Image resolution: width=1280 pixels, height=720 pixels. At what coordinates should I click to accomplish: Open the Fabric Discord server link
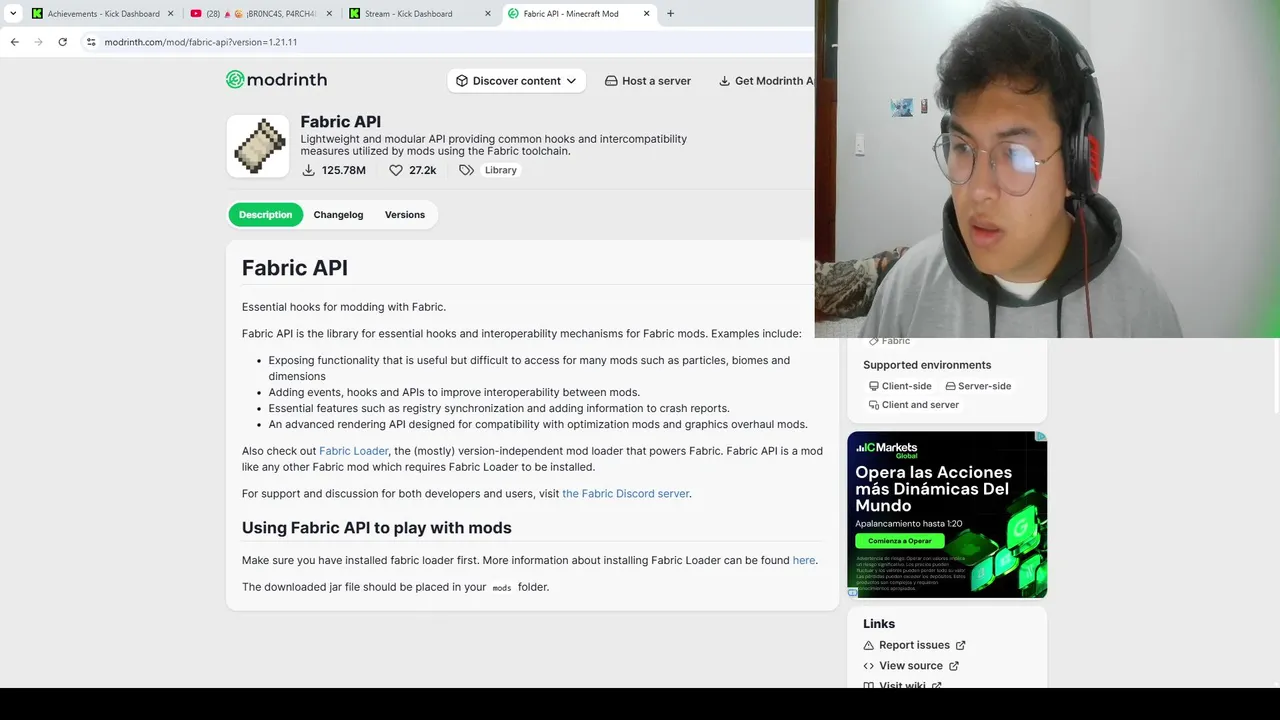[x=626, y=494]
